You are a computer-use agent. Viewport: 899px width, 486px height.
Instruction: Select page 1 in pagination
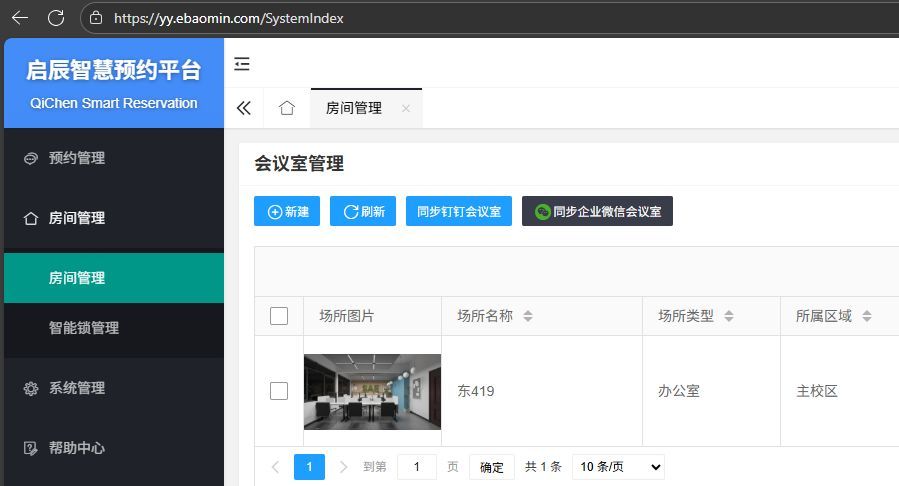309,467
